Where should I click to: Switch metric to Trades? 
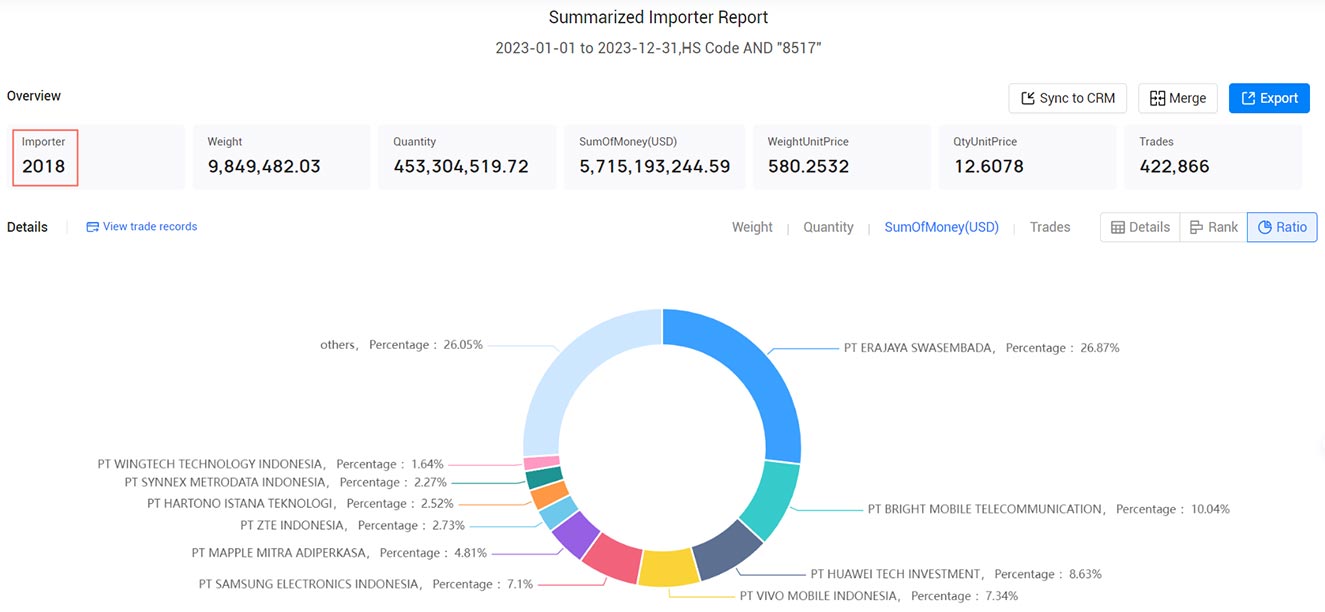(x=1050, y=227)
